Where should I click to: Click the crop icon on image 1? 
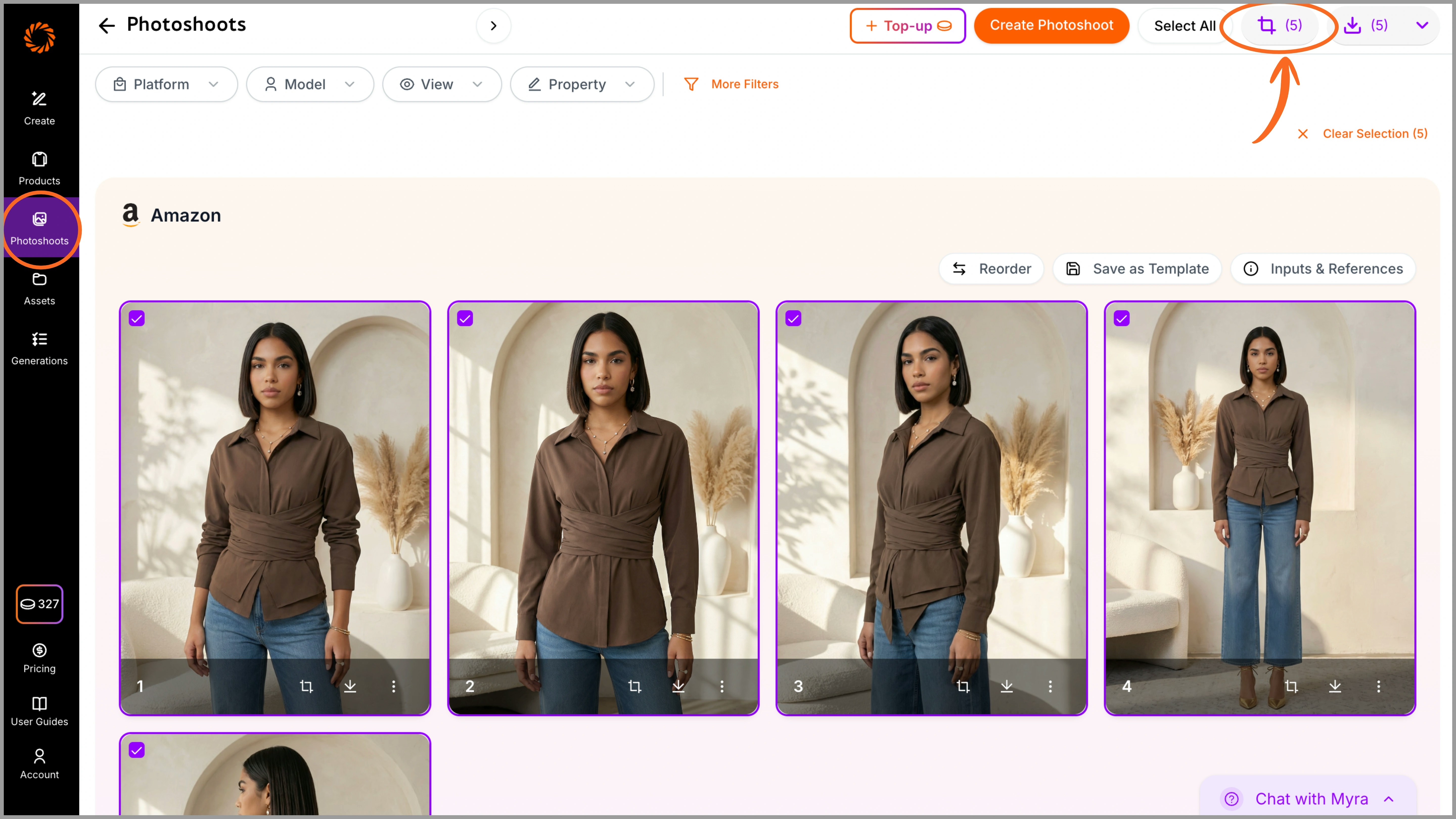pyautogui.click(x=307, y=686)
